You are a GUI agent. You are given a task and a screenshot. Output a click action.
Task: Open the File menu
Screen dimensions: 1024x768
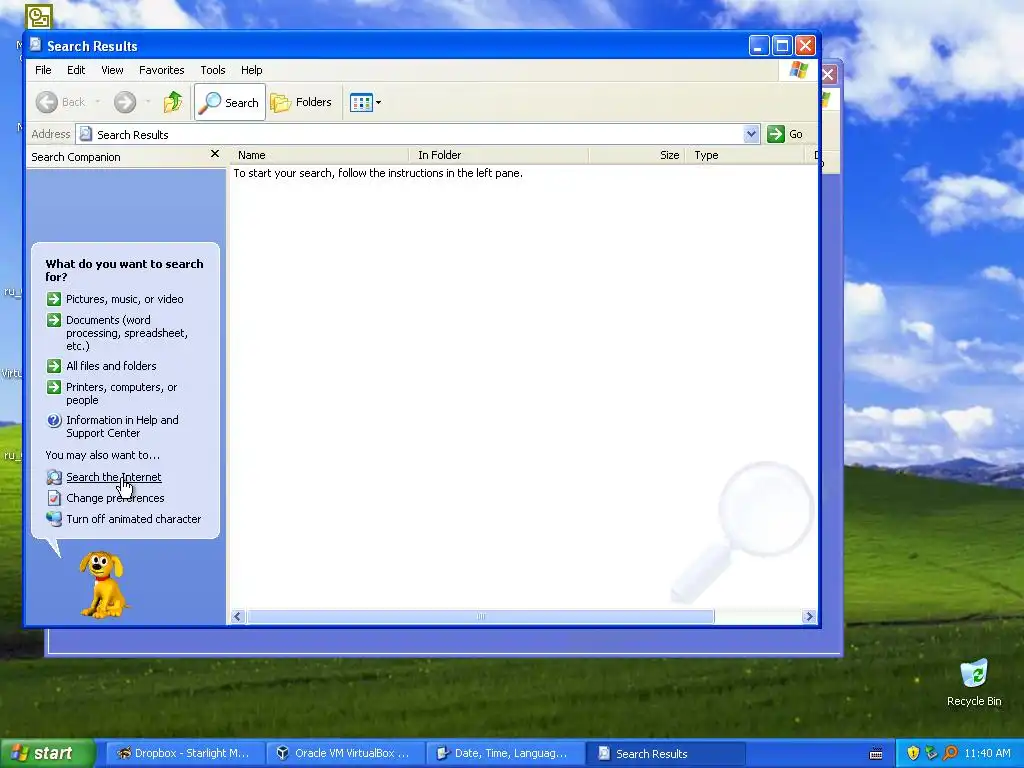click(43, 70)
